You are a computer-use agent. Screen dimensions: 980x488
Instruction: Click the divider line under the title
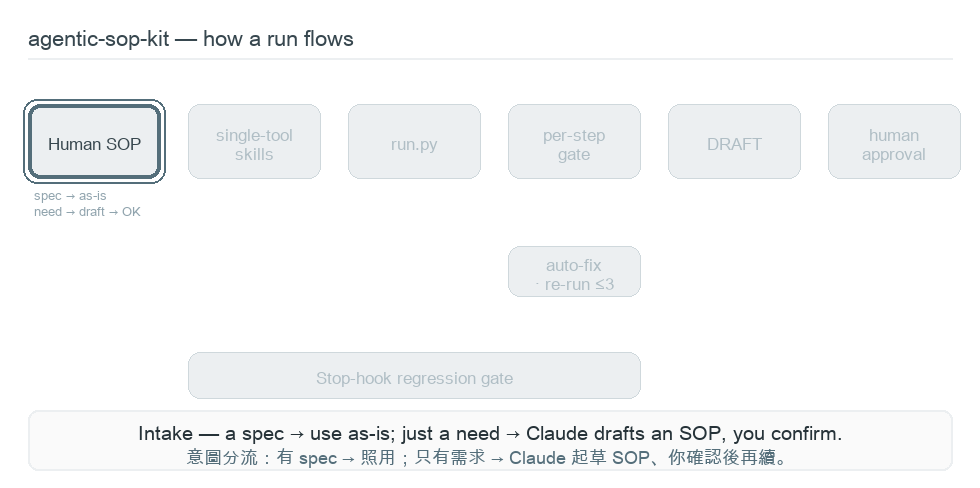(490, 59)
